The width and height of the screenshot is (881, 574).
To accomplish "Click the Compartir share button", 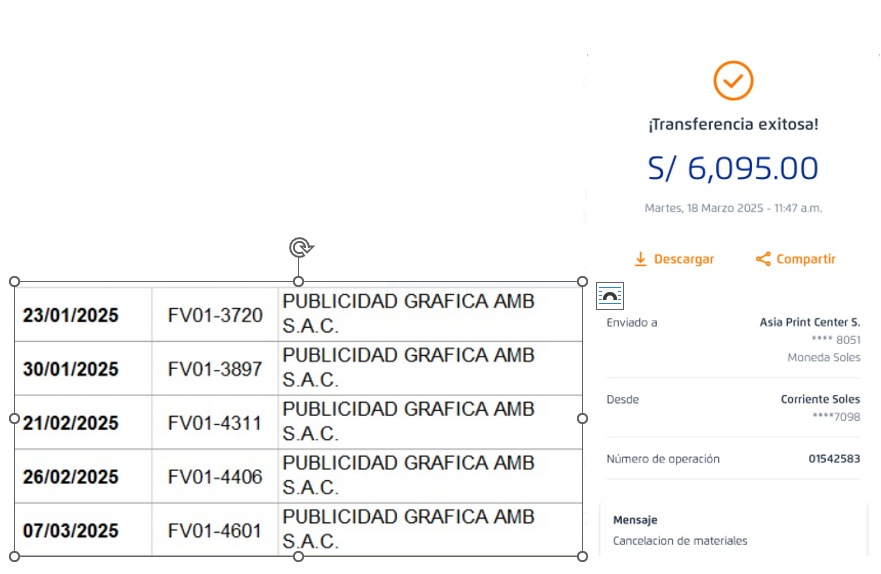I will [795, 259].
